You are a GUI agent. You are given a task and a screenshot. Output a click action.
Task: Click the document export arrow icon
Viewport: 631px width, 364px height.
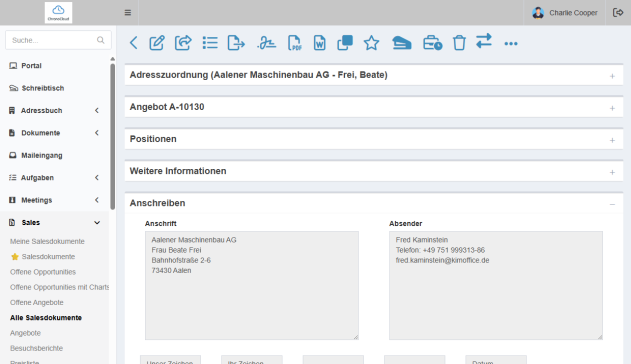tap(236, 43)
